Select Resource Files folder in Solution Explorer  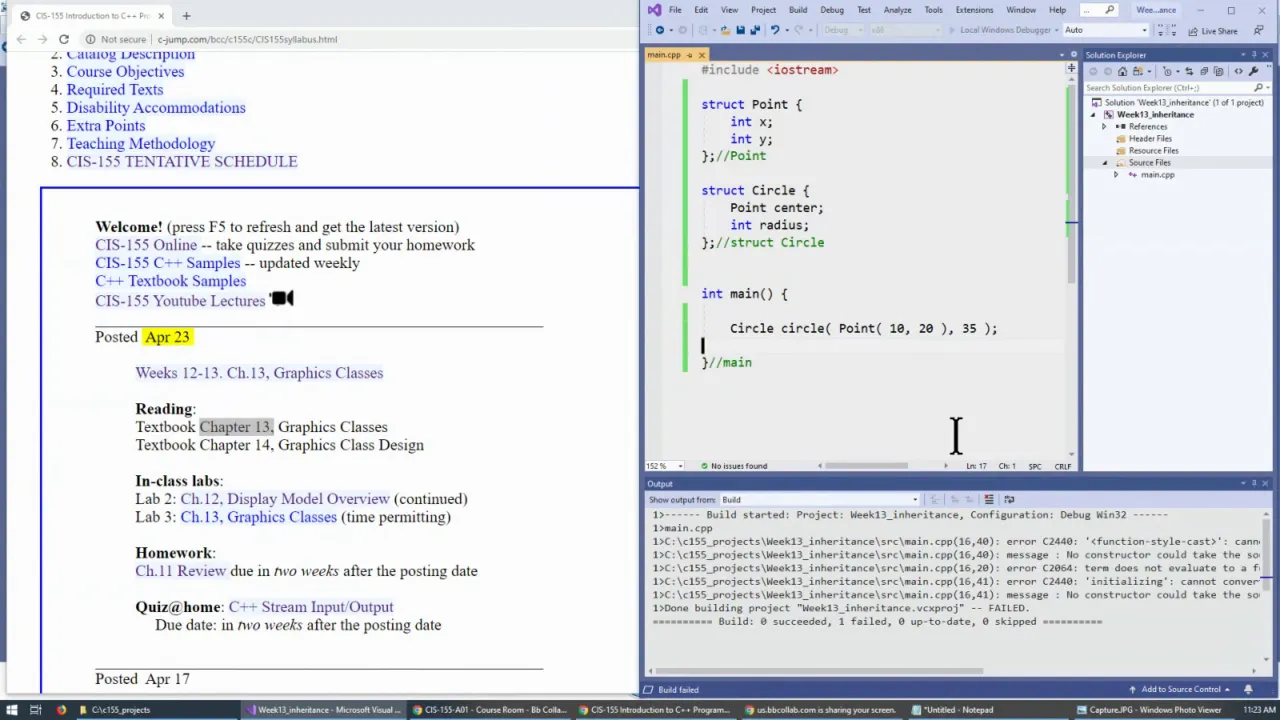1153,151
